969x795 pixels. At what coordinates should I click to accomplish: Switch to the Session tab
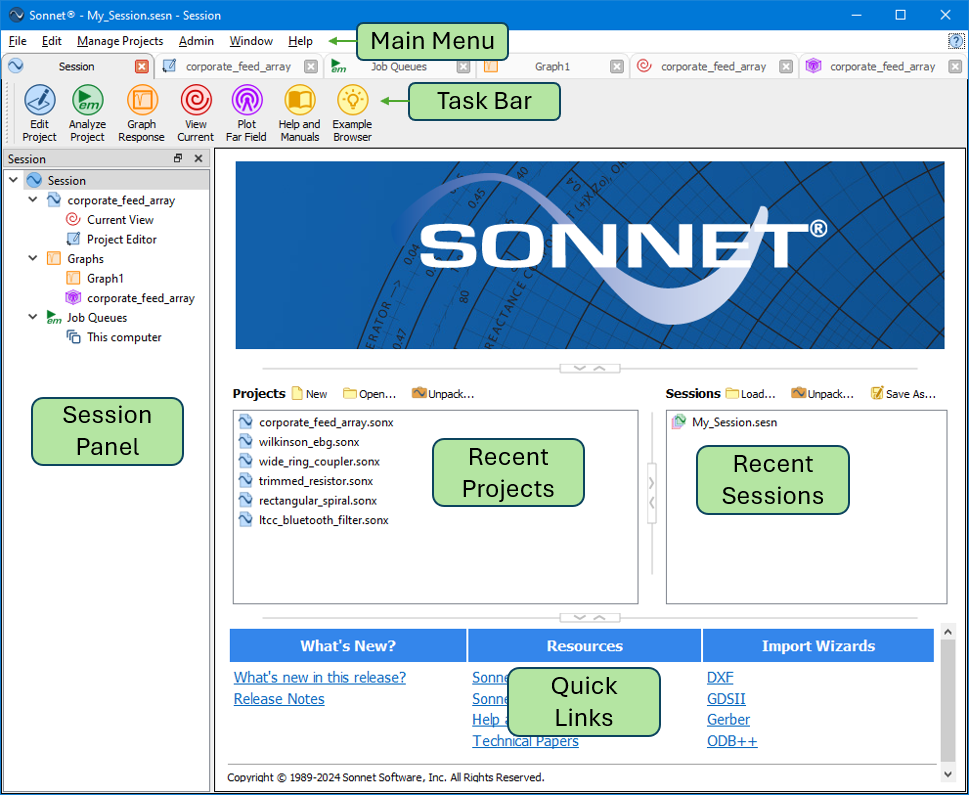[77, 66]
